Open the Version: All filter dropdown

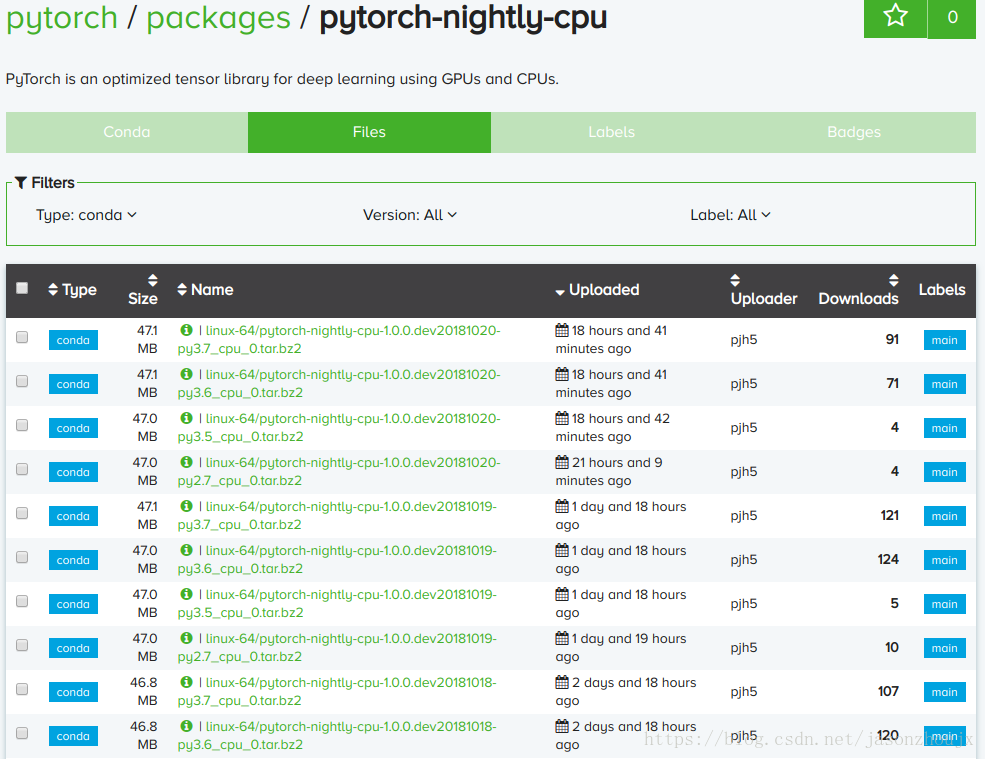point(410,215)
